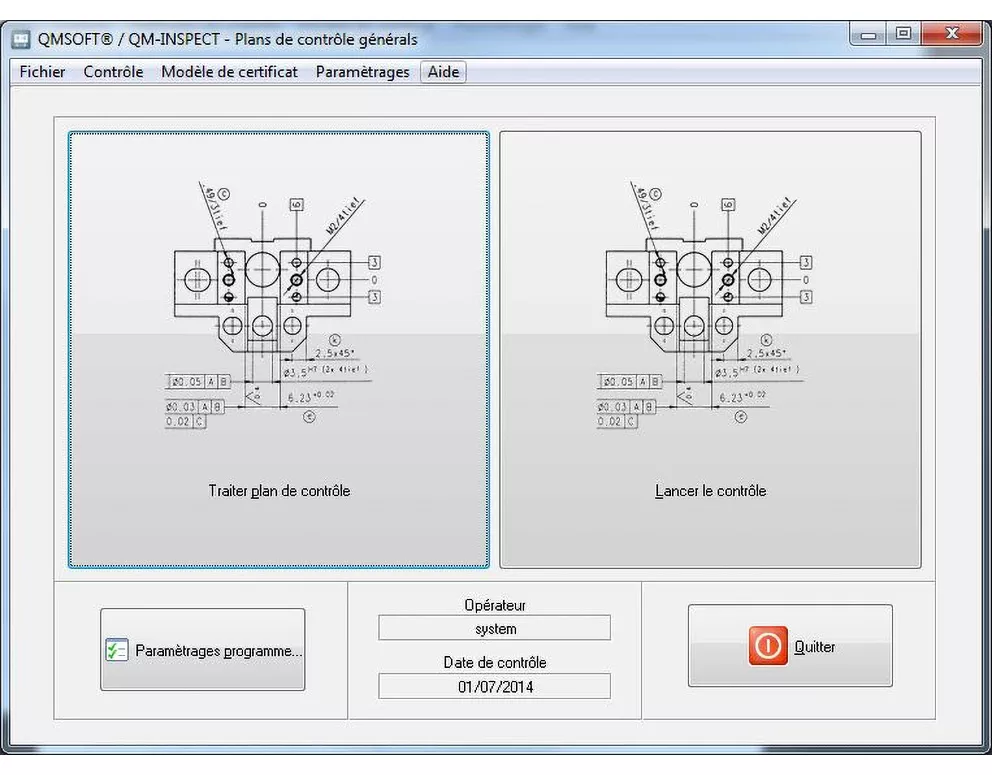Maximize the QM-INSPECT window
992x775 pixels.
pyautogui.click(x=903, y=34)
